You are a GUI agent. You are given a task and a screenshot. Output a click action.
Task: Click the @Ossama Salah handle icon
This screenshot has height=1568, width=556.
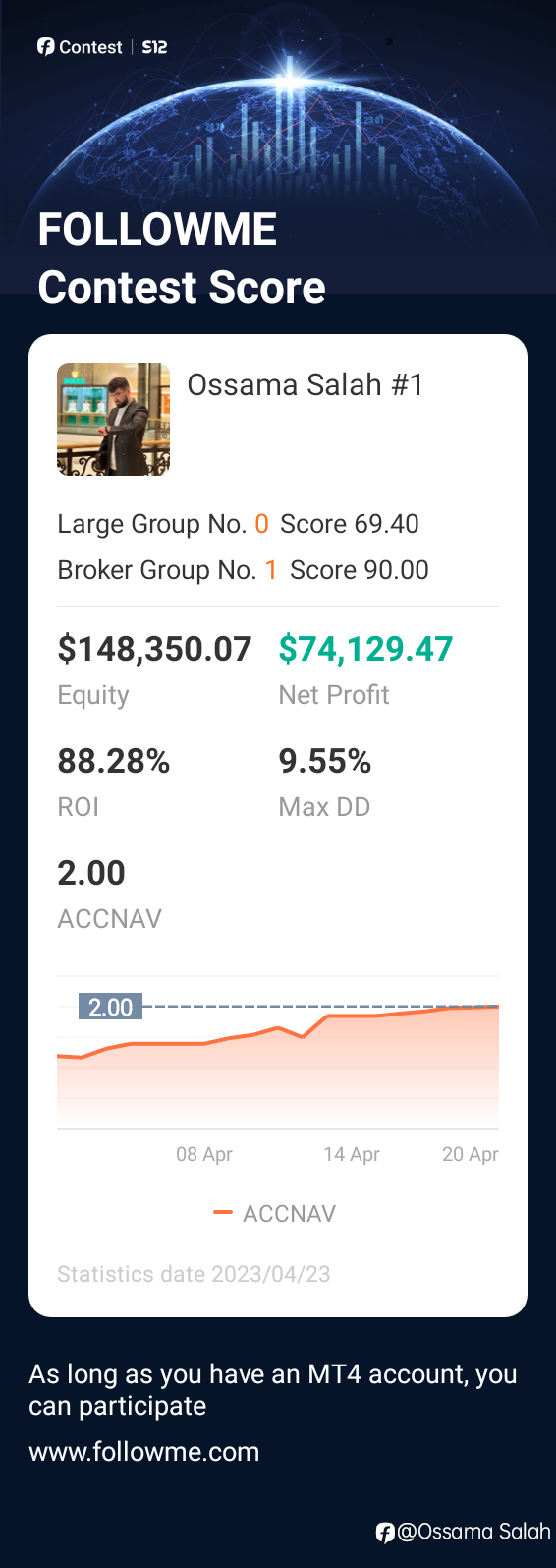pyautogui.click(x=385, y=1532)
